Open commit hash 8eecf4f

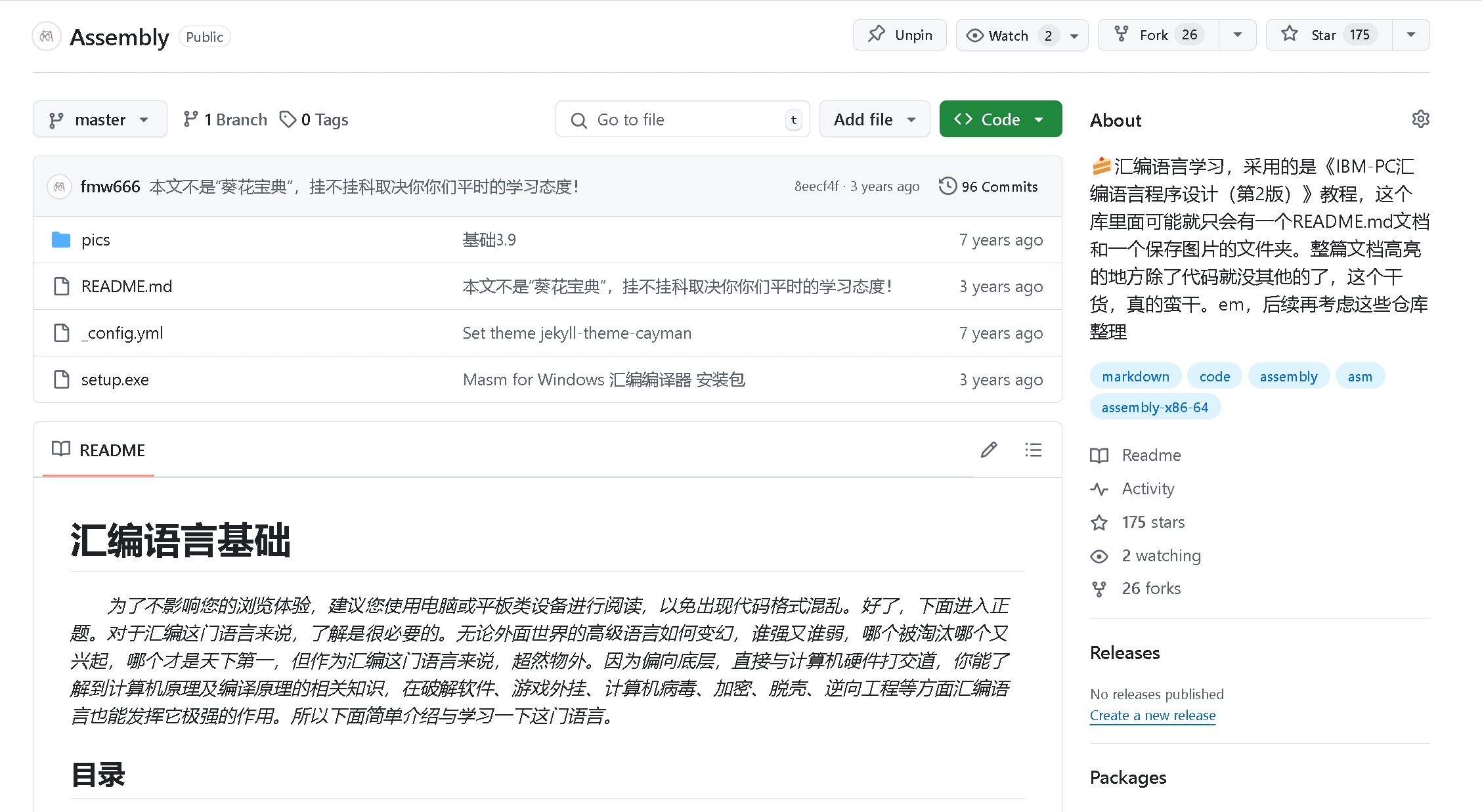[x=817, y=186]
